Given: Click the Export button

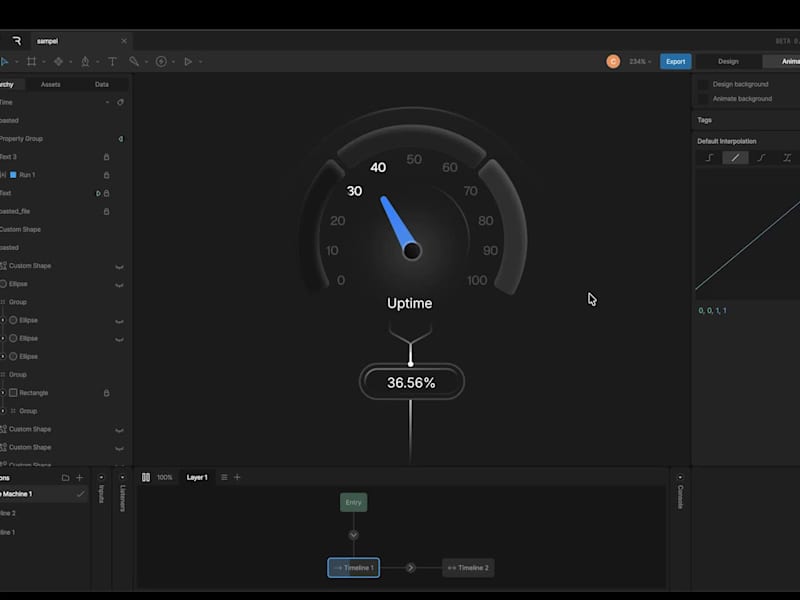Looking at the screenshot, I should (x=674, y=61).
